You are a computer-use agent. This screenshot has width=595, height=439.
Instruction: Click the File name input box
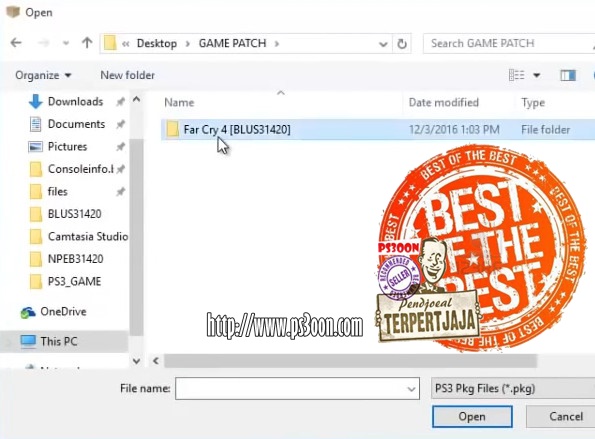[297, 388]
